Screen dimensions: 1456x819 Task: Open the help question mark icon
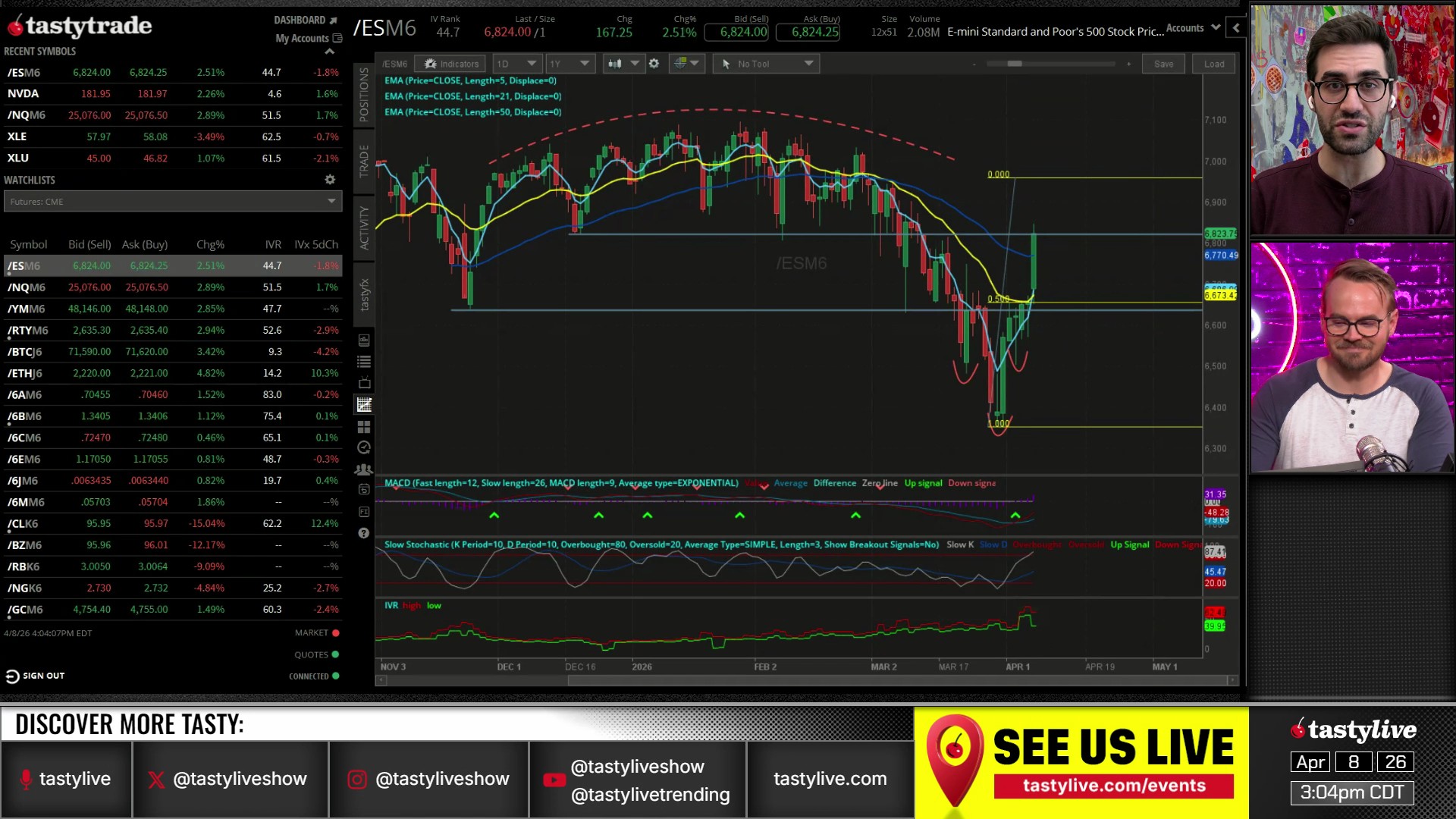click(364, 533)
